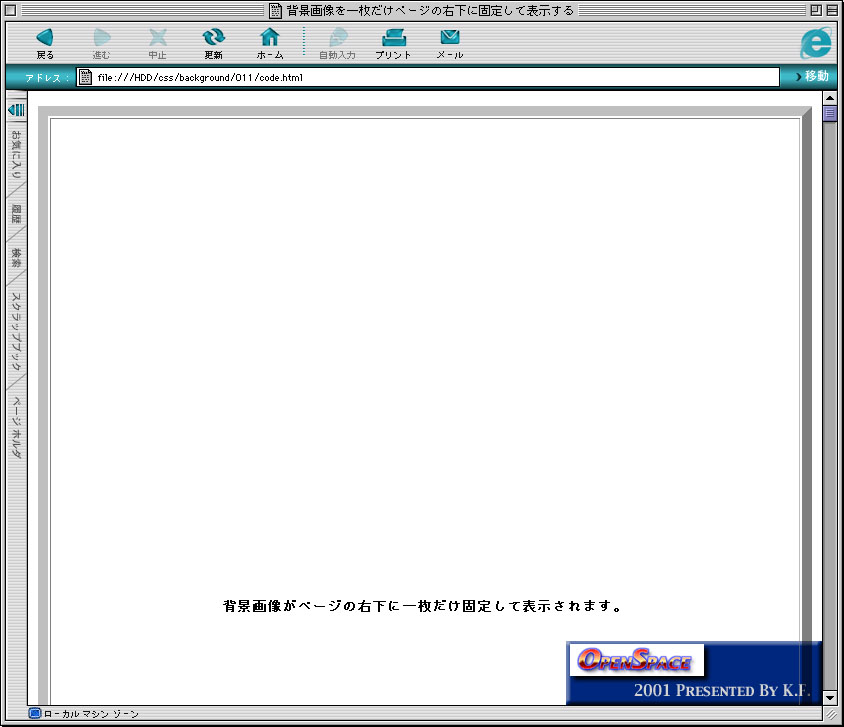Click the '2001 Presented By K.F.' text
The width and height of the screenshot is (844, 727).
coord(722,690)
